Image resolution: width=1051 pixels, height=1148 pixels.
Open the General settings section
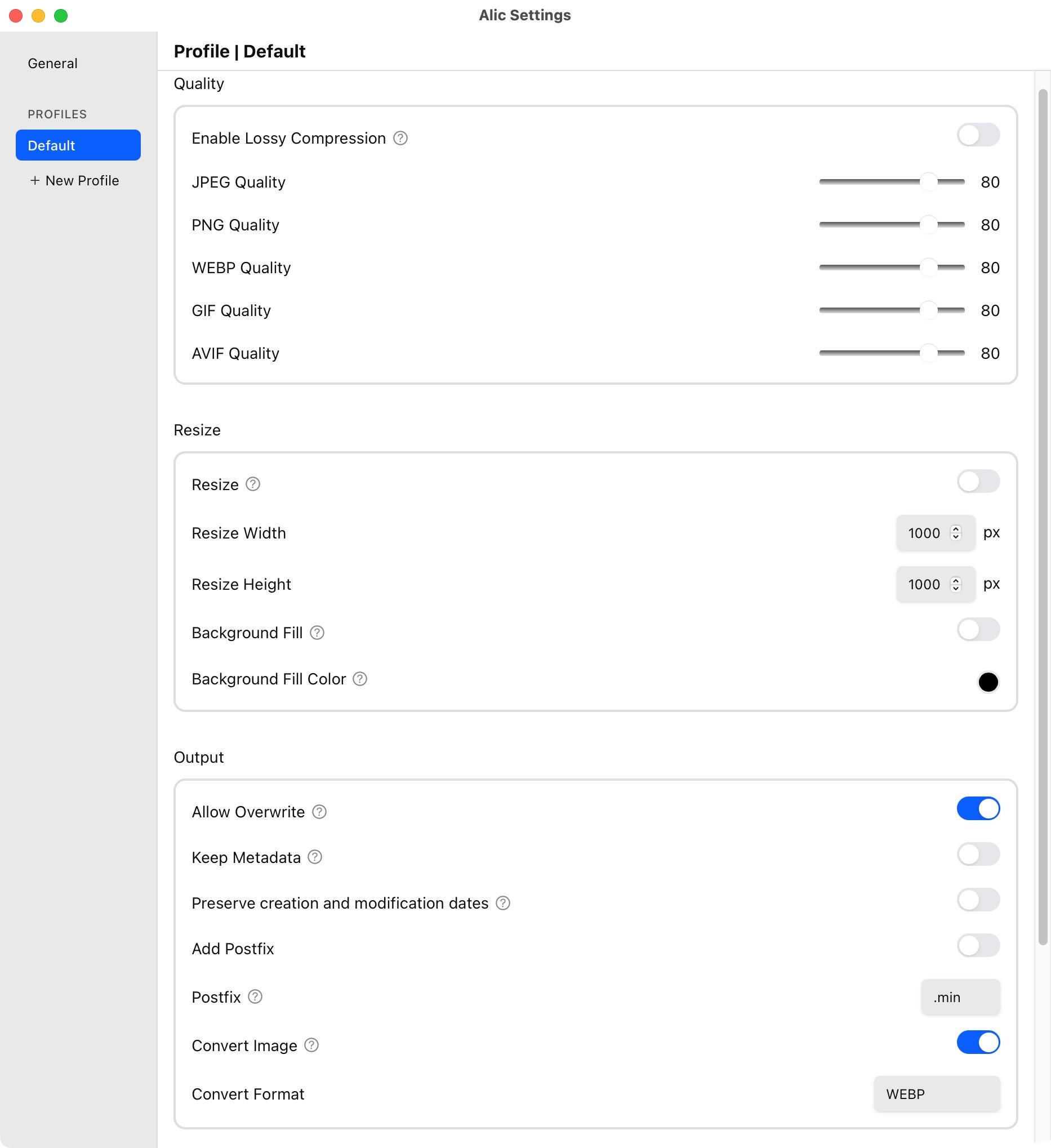[52, 63]
